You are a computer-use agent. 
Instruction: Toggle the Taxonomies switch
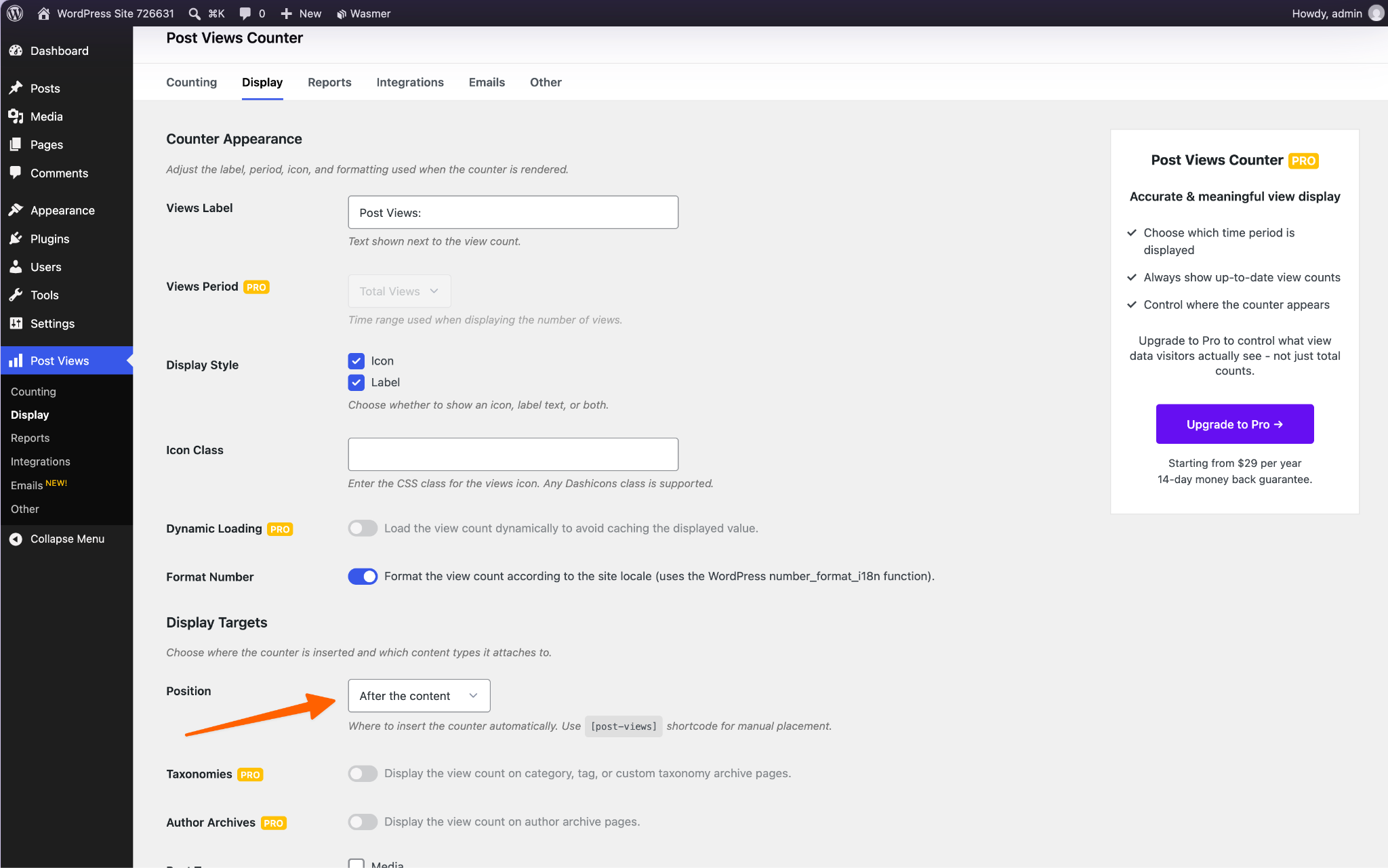[363, 773]
